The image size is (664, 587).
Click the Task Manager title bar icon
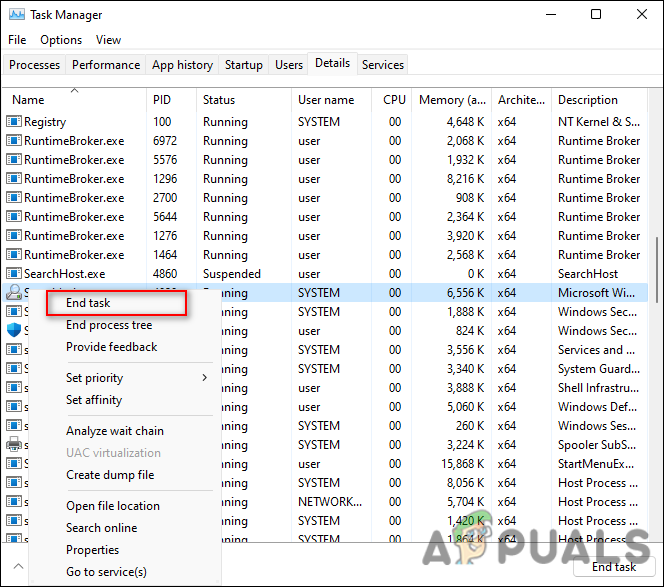[17, 15]
